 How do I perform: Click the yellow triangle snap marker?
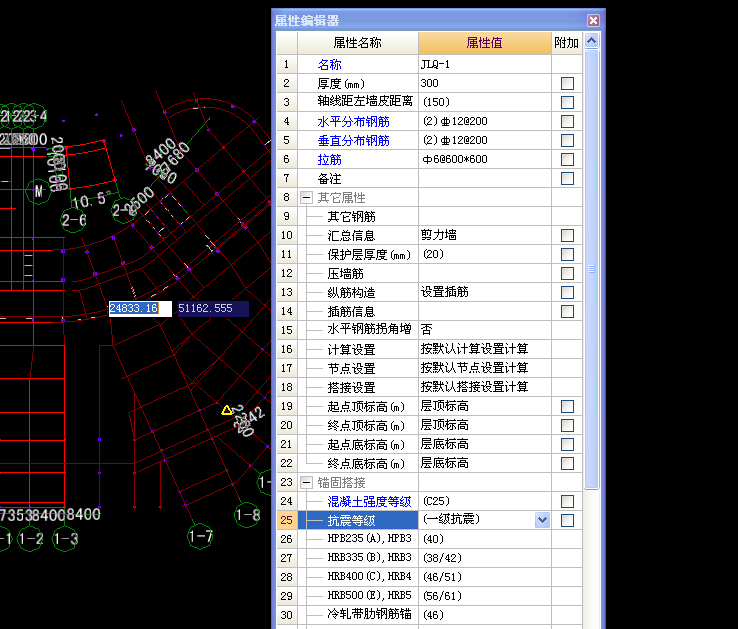click(x=227, y=410)
